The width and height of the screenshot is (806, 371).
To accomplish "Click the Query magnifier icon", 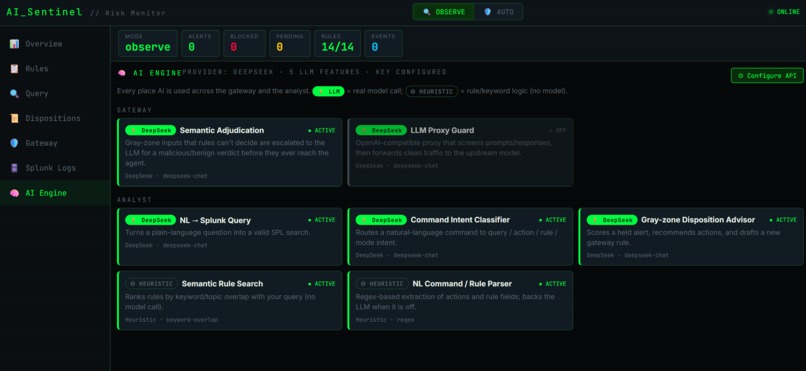I will (x=14, y=94).
